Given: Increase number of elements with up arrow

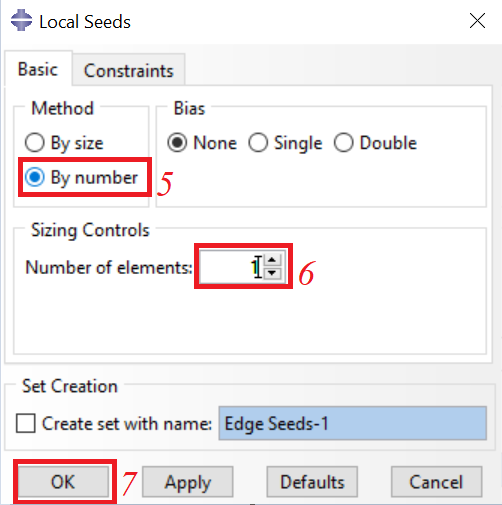Looking at the screenshot, I should [x=272, y=259].
